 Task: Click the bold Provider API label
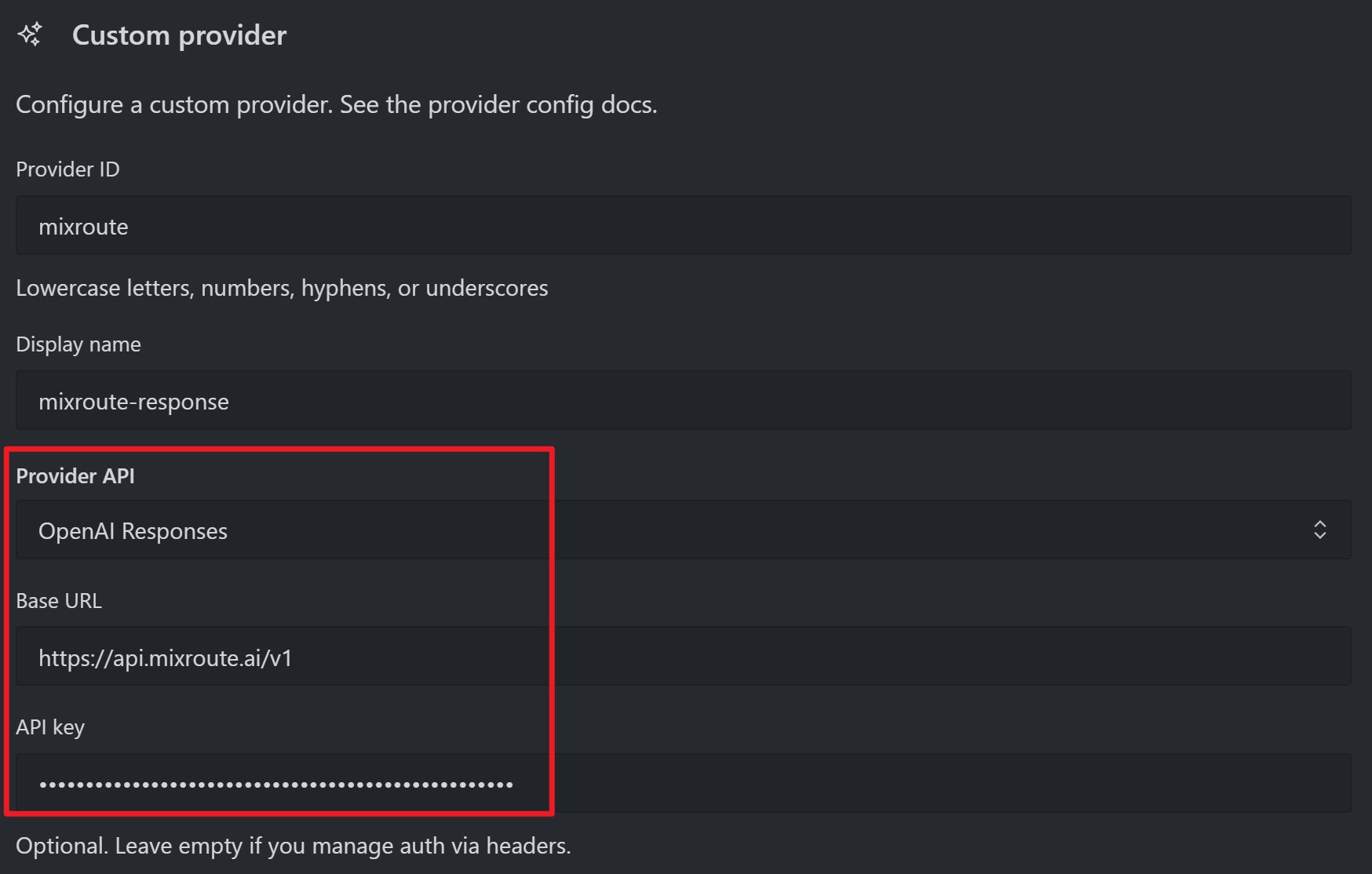pyautogui.click(x=75, y=476)
